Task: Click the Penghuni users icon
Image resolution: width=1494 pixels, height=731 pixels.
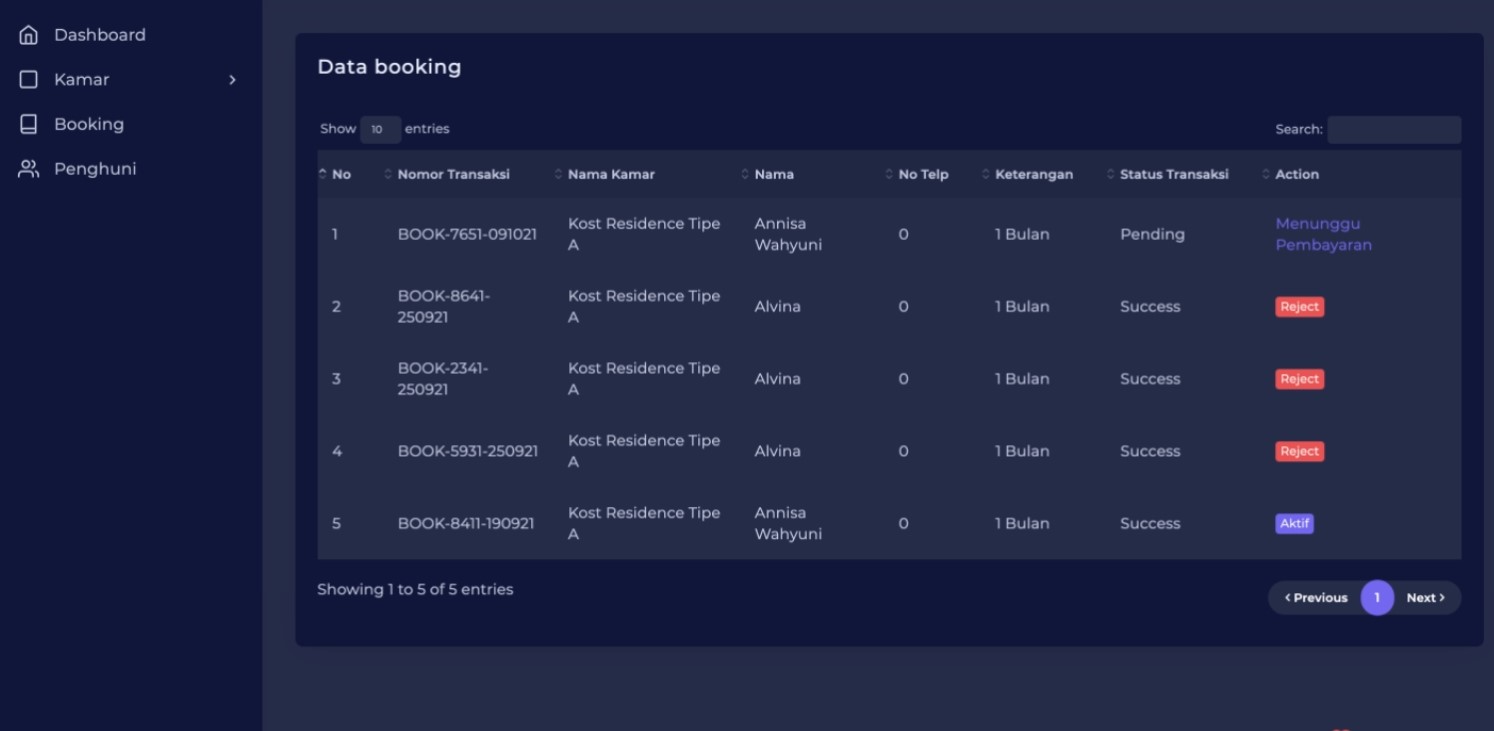Action: 29,169
